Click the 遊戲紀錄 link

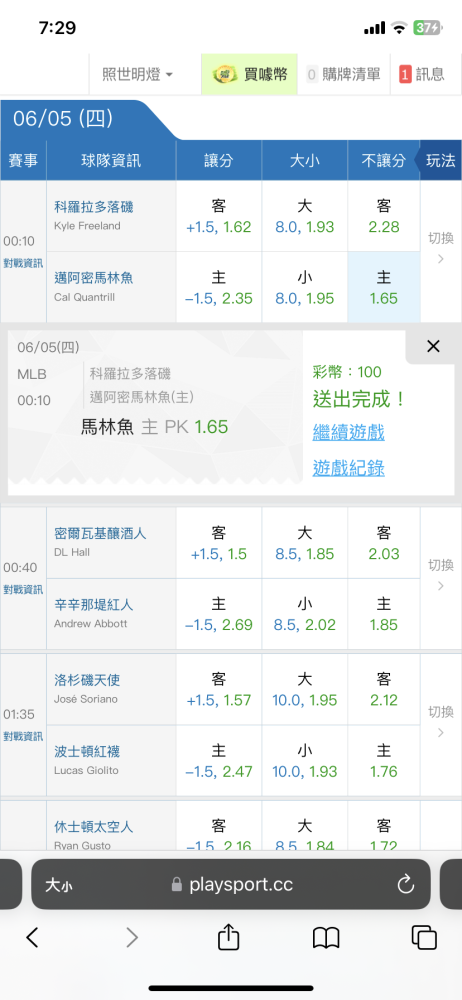pos(349,469)
